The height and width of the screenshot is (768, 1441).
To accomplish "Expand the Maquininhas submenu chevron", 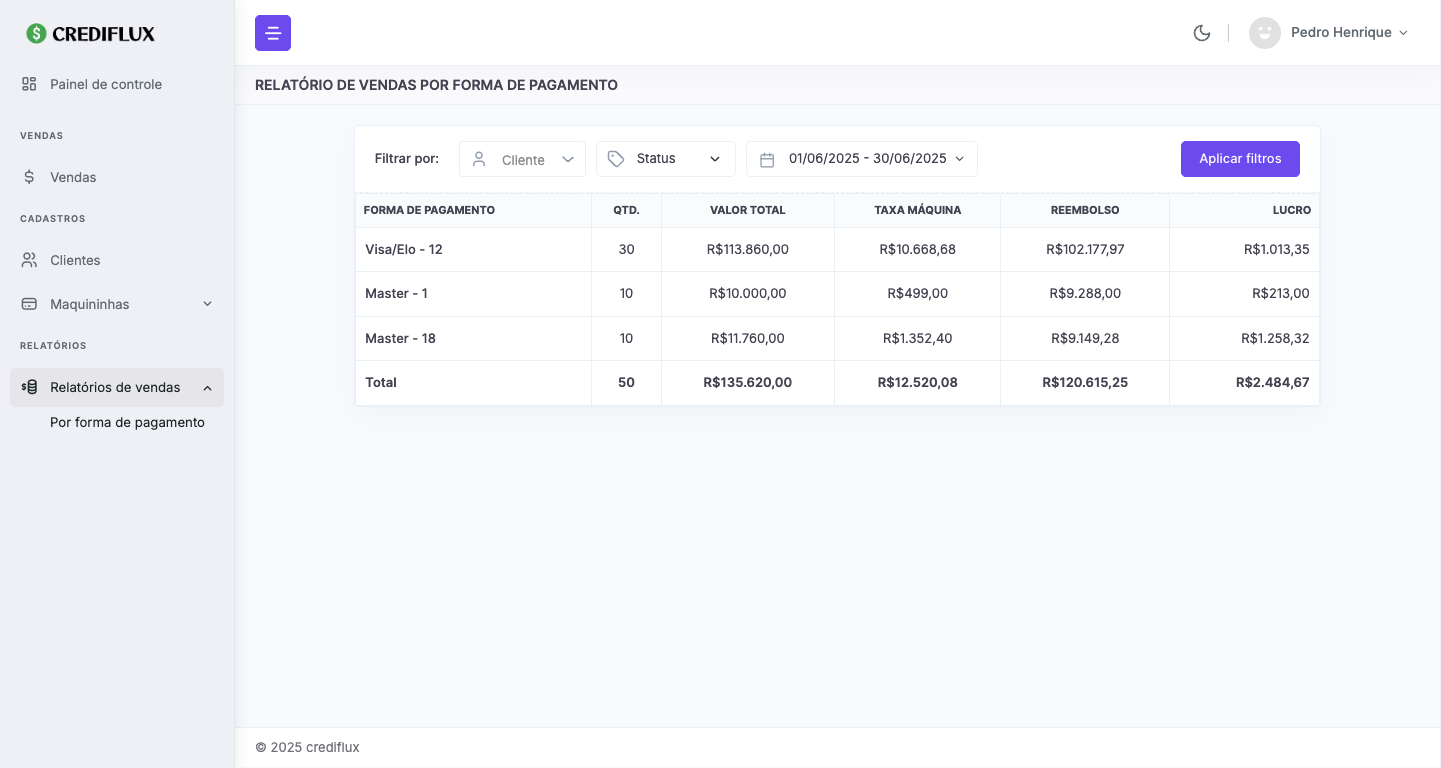I will click(207, 304).
